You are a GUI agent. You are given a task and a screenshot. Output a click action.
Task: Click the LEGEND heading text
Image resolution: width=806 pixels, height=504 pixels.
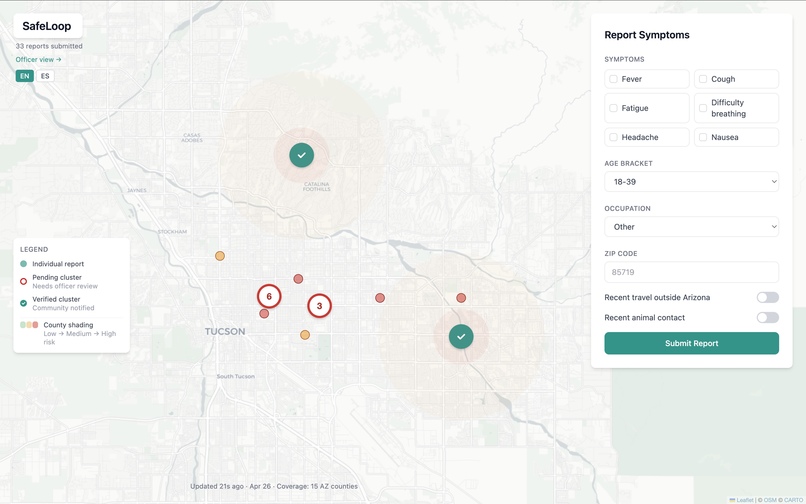point(34,249)
